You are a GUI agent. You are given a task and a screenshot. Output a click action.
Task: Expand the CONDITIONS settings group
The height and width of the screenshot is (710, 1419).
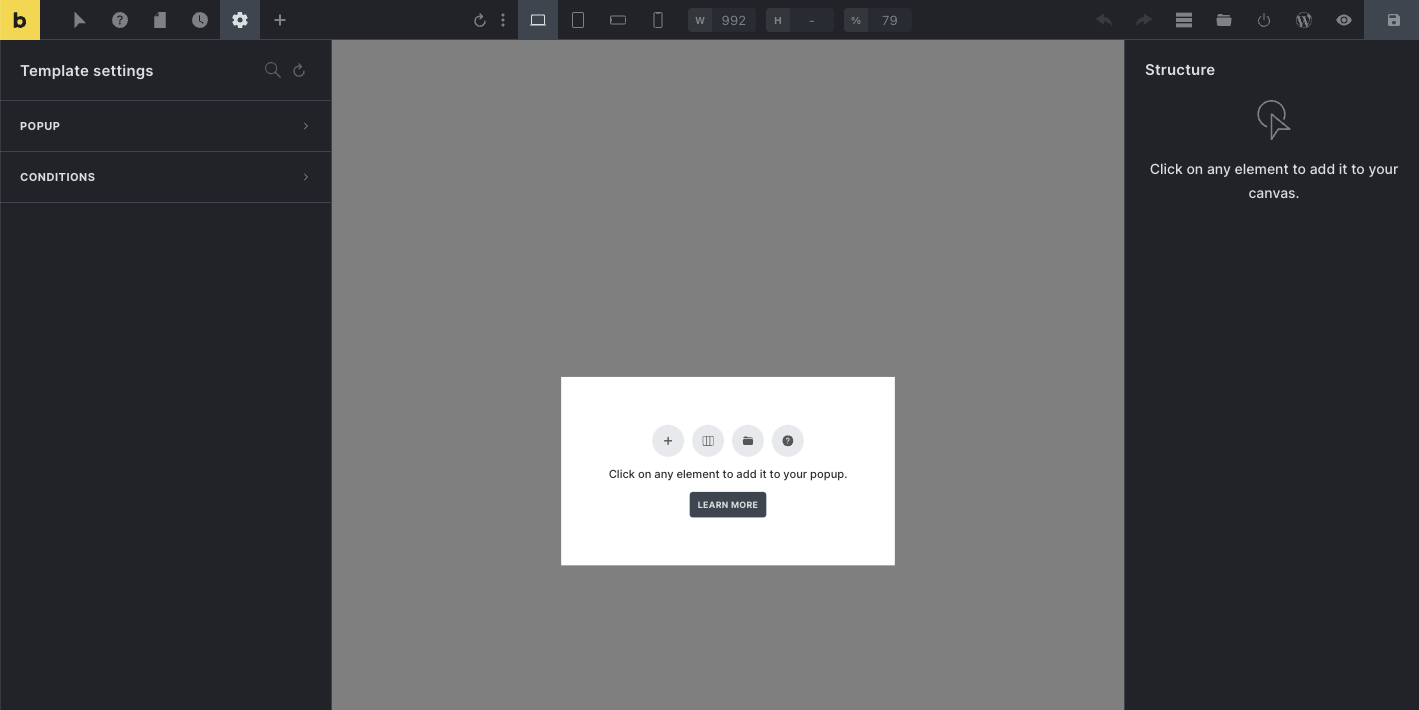coord(165,177)
